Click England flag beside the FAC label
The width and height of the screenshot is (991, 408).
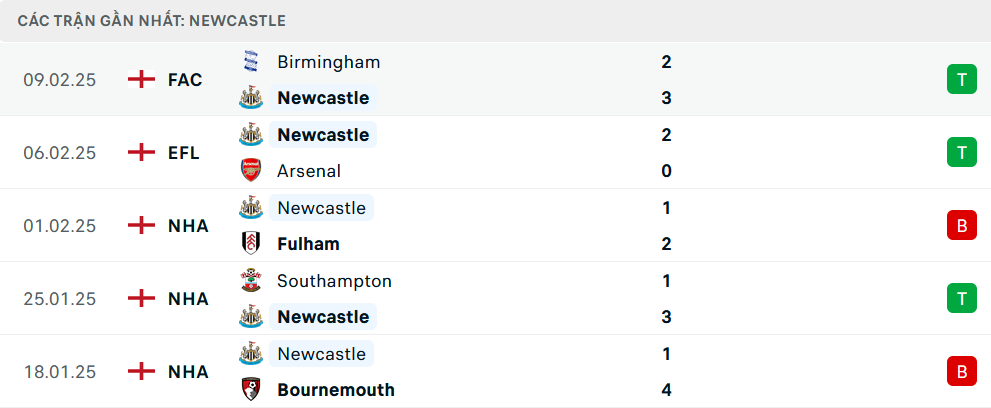point(142,80)
